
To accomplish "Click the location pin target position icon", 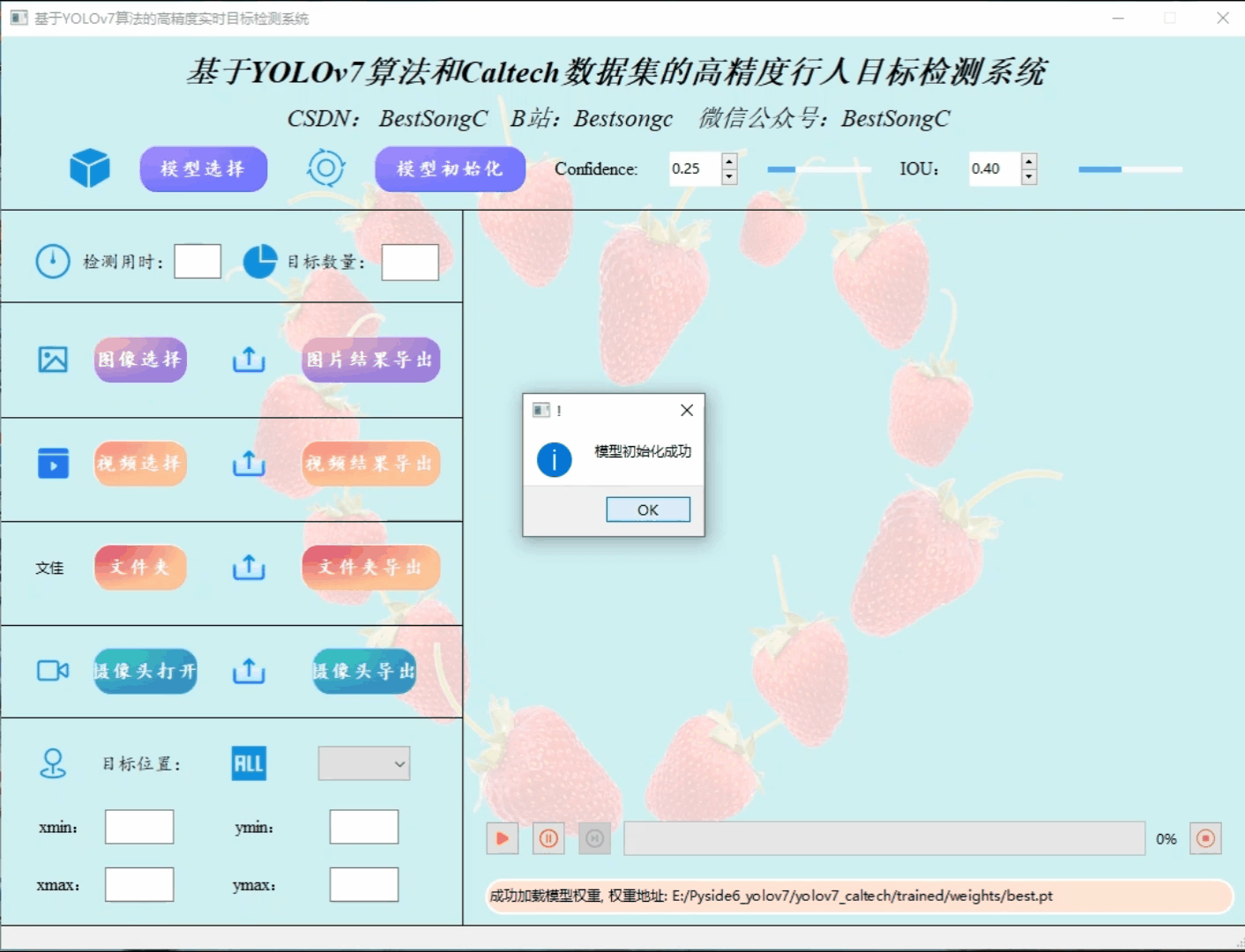I will click(x=53, y=763).
